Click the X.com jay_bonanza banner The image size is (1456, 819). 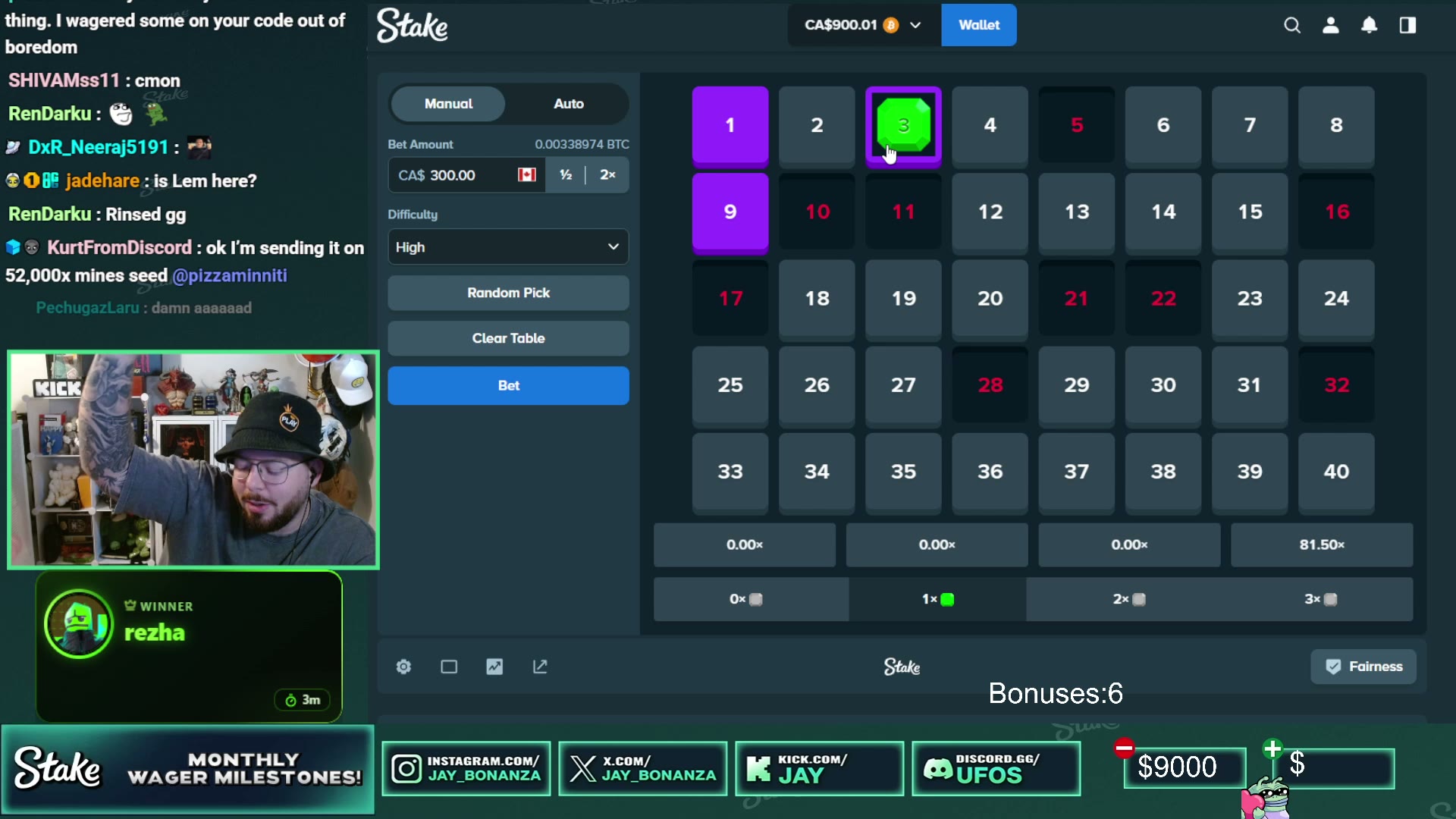pos(643,768)
